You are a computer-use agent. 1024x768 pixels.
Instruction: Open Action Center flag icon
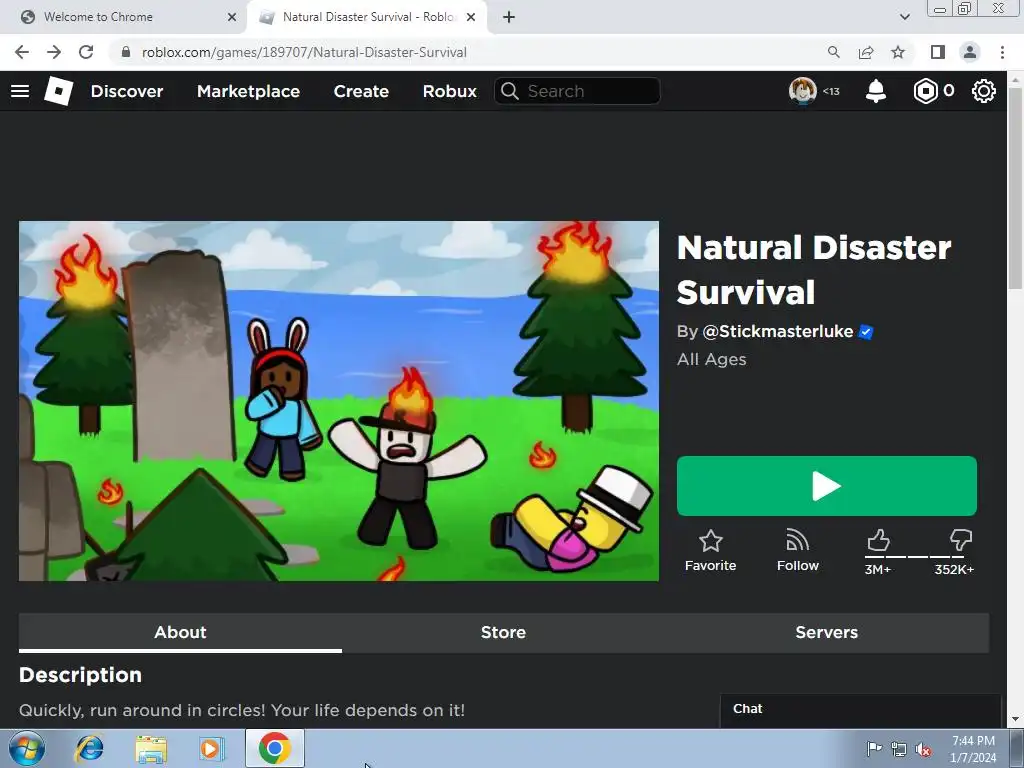pyautogui.click(x=874, y=748)
